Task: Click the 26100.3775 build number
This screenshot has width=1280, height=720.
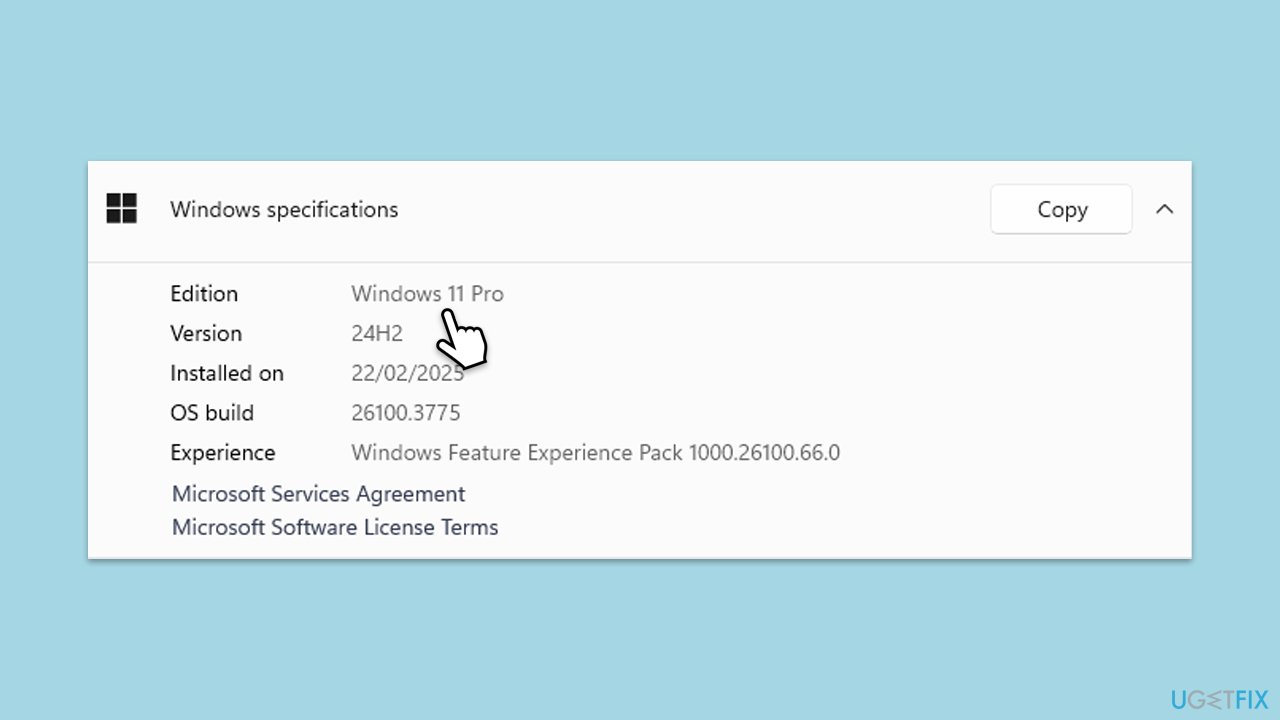Action: point(406,413)
